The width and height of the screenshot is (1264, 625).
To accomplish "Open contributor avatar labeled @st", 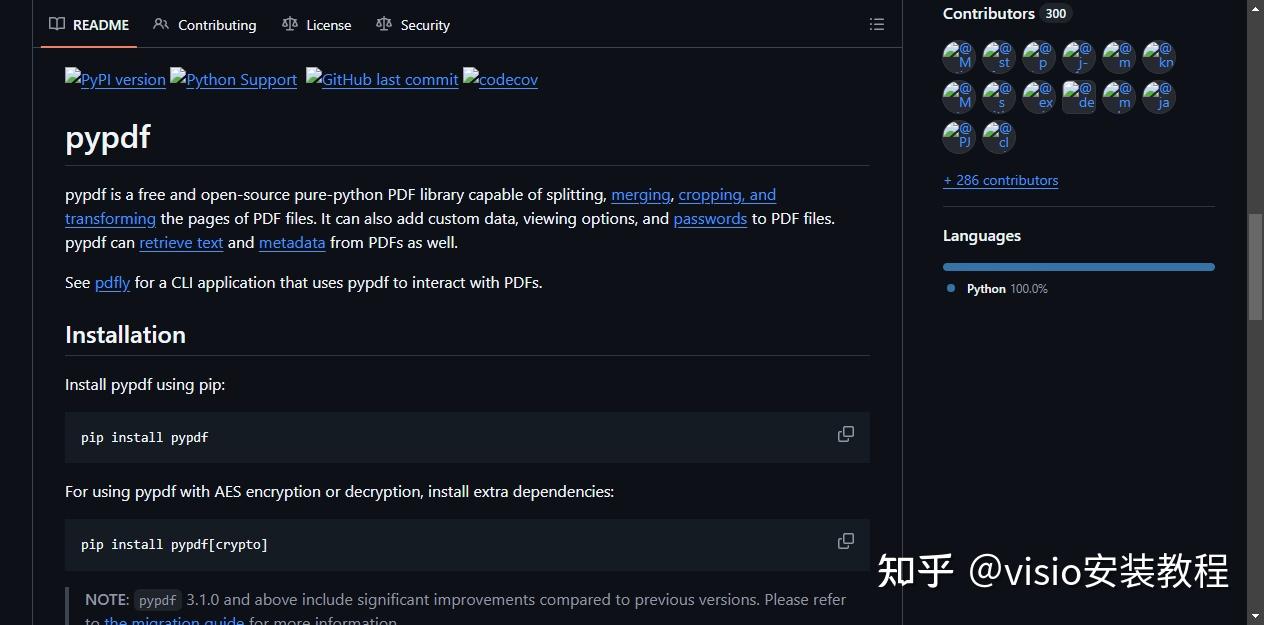I will point(999,57).
